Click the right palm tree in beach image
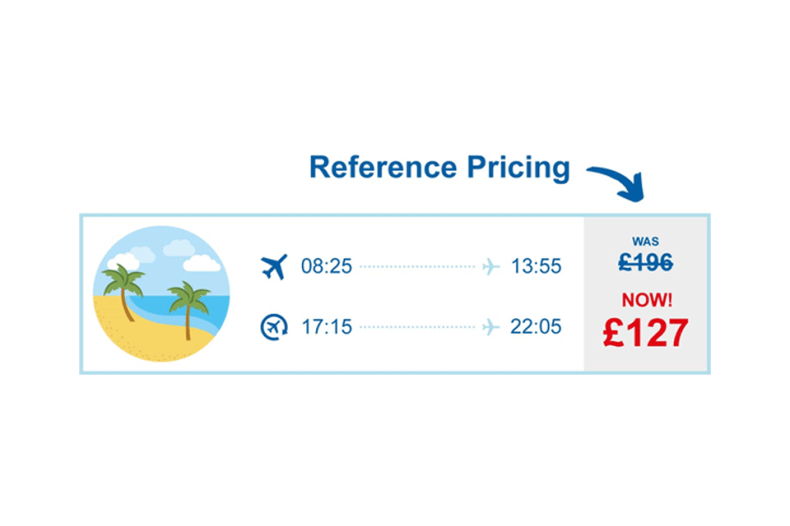Viewport: 790px width, 526px height. click(x=187, y=303)
